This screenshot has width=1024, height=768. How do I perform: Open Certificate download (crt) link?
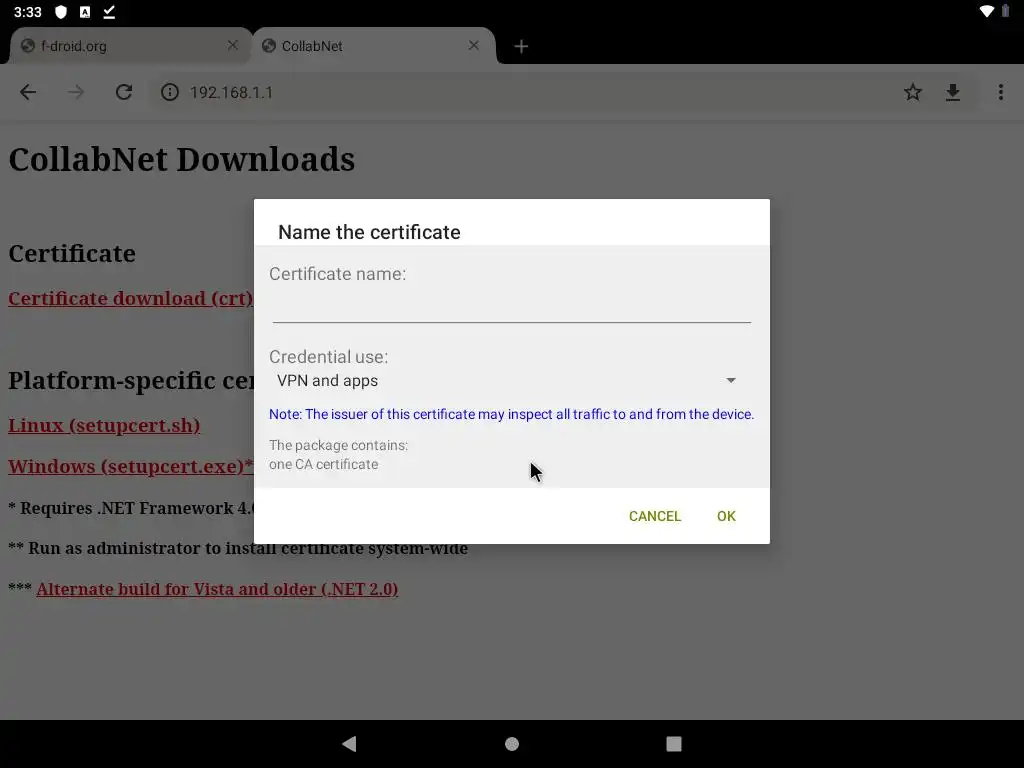tap(131, 298)
